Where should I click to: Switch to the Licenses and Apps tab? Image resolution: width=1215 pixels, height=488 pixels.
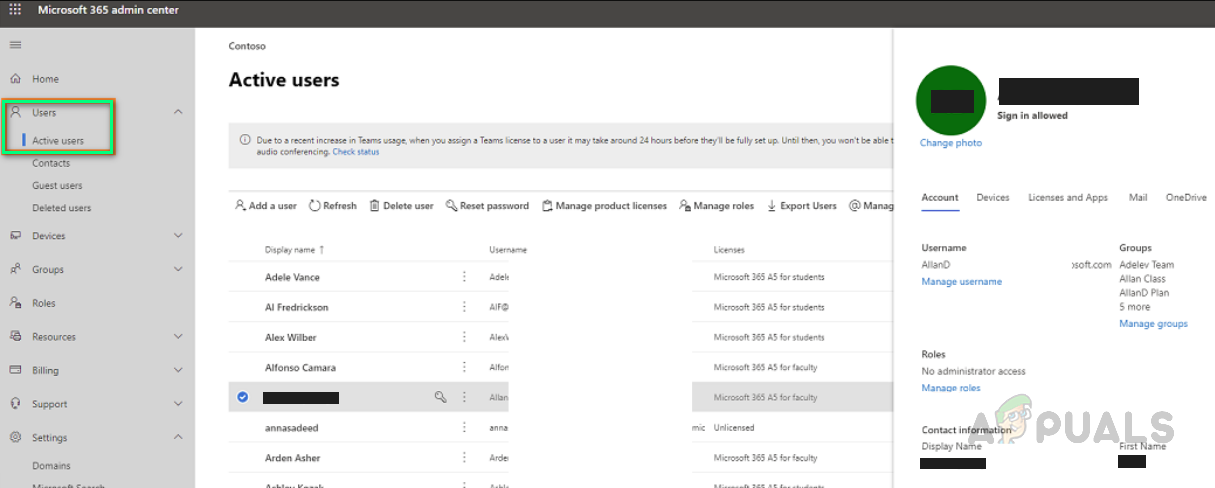click(1067, 198)
